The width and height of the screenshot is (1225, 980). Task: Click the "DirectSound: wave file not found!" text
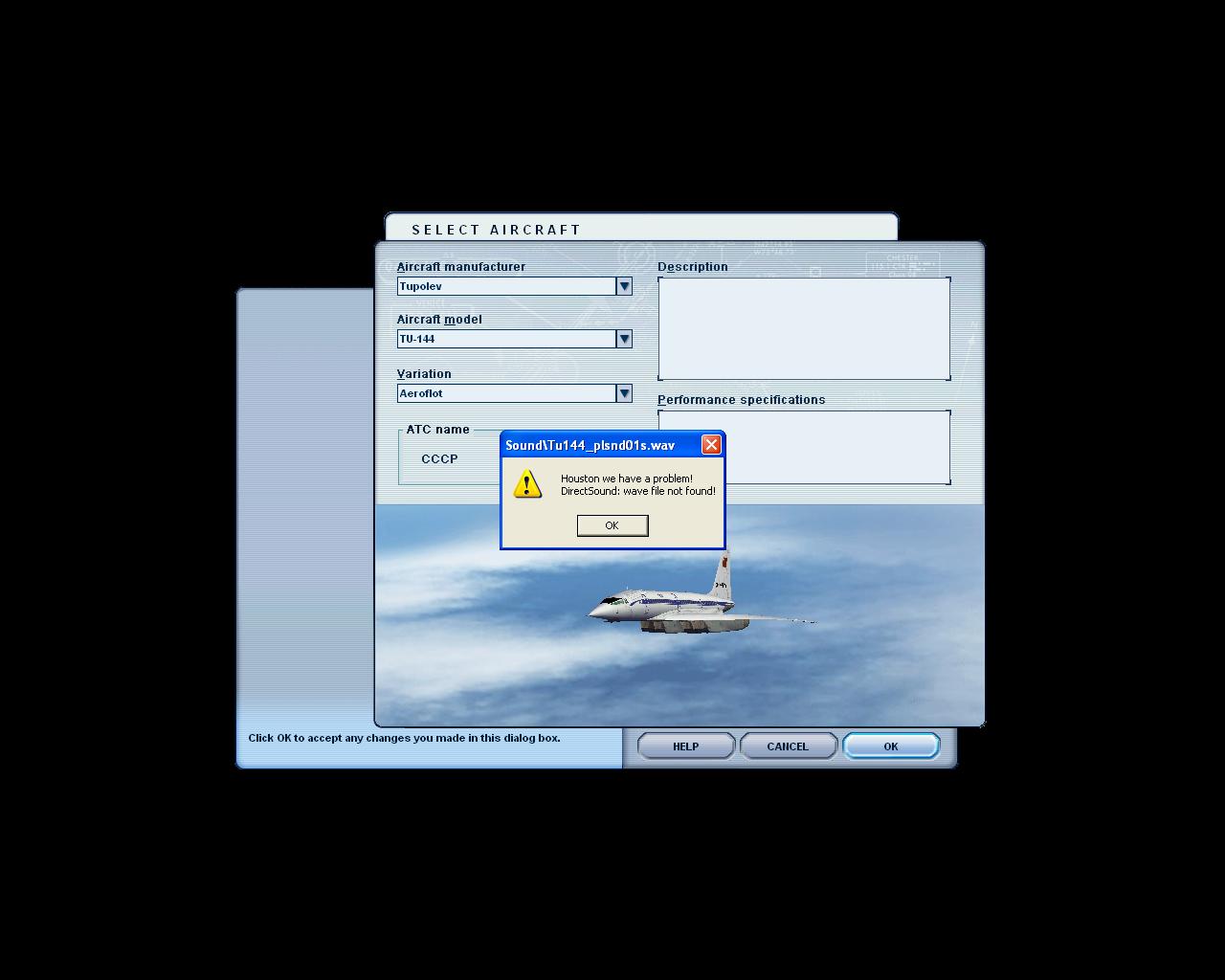638,491
